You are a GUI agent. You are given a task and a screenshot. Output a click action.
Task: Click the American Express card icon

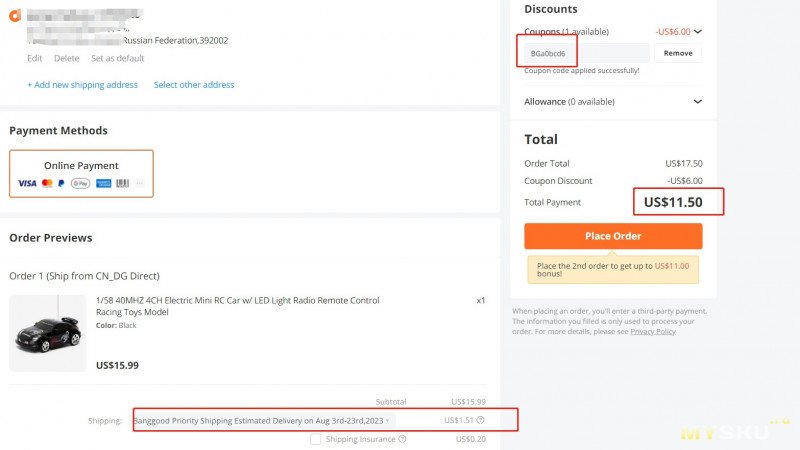tap(104, 184)
